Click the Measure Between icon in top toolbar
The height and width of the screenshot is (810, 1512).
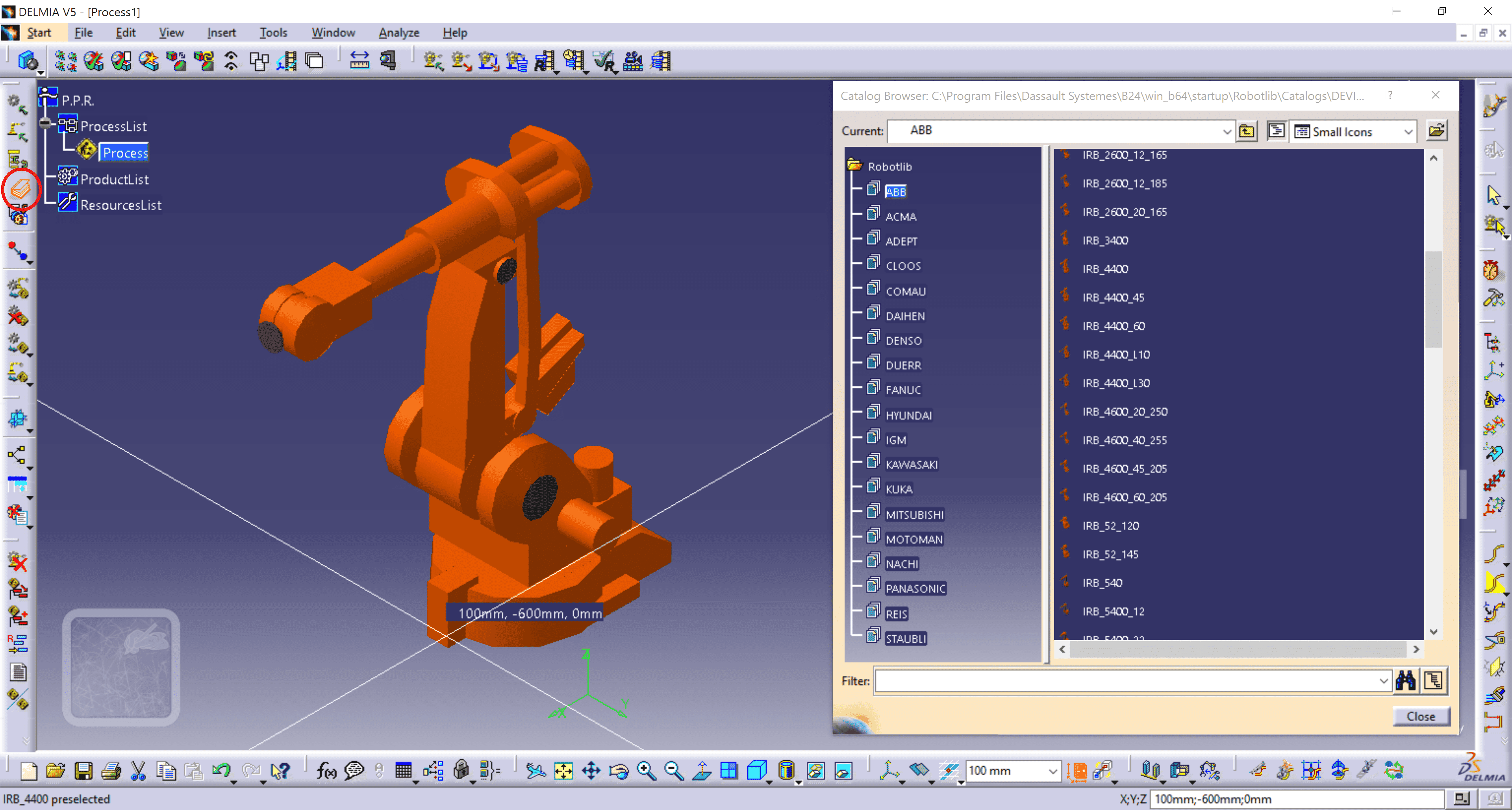click(359, 61)
